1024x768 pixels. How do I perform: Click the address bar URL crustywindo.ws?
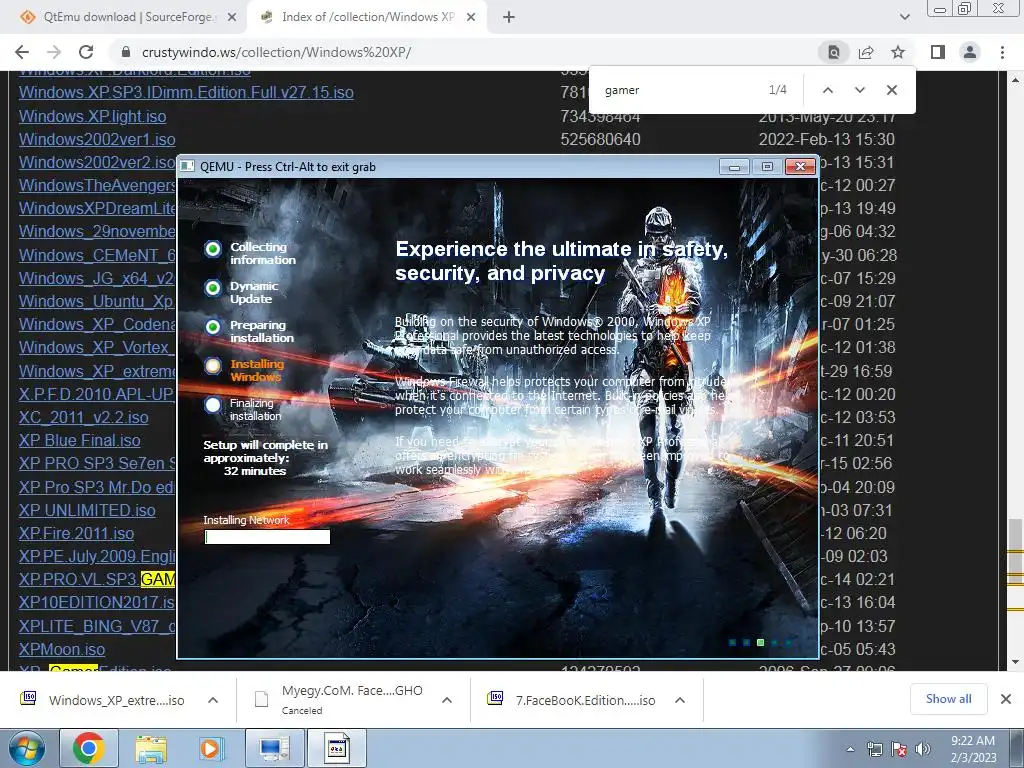tap(276, 52)
